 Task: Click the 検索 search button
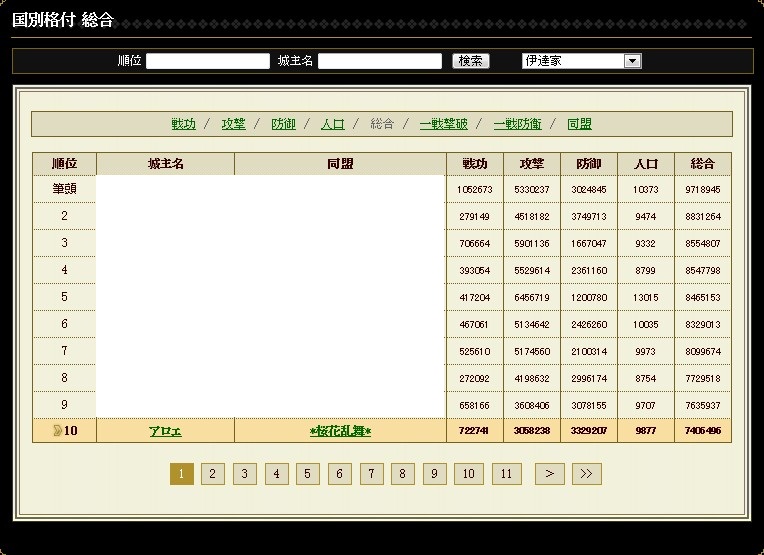pyautogui.click(x=471, y=61)
